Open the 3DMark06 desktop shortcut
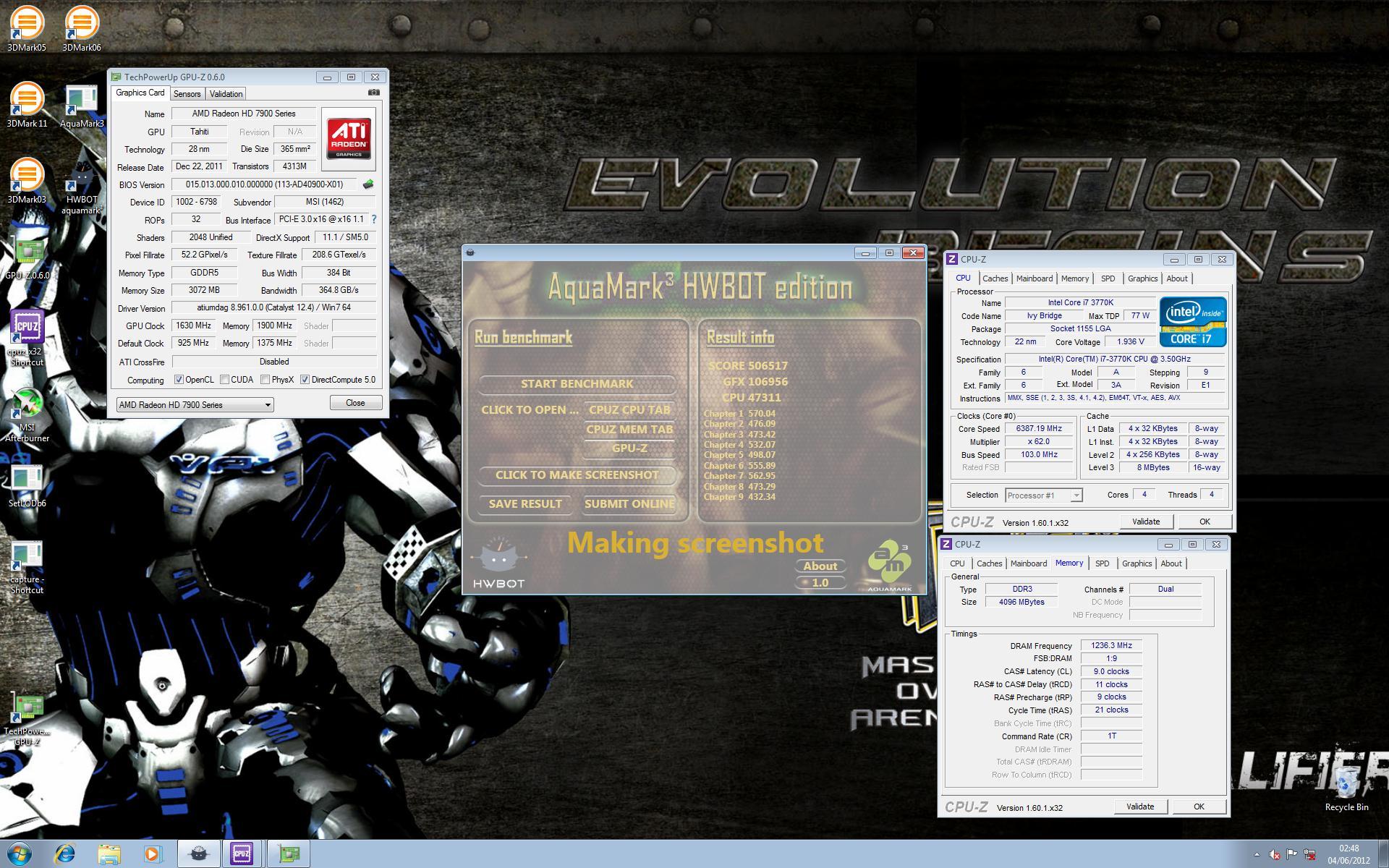The width and height of the screenshot is (1389, 868). [x=81, y=29]
